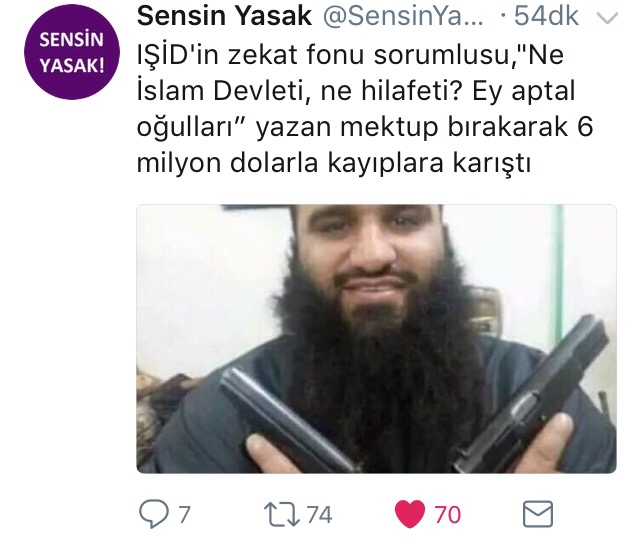The width and height of the screenshot is (640, 542).
Task: Click the right pistol in the photo
Action: [531, 394]
